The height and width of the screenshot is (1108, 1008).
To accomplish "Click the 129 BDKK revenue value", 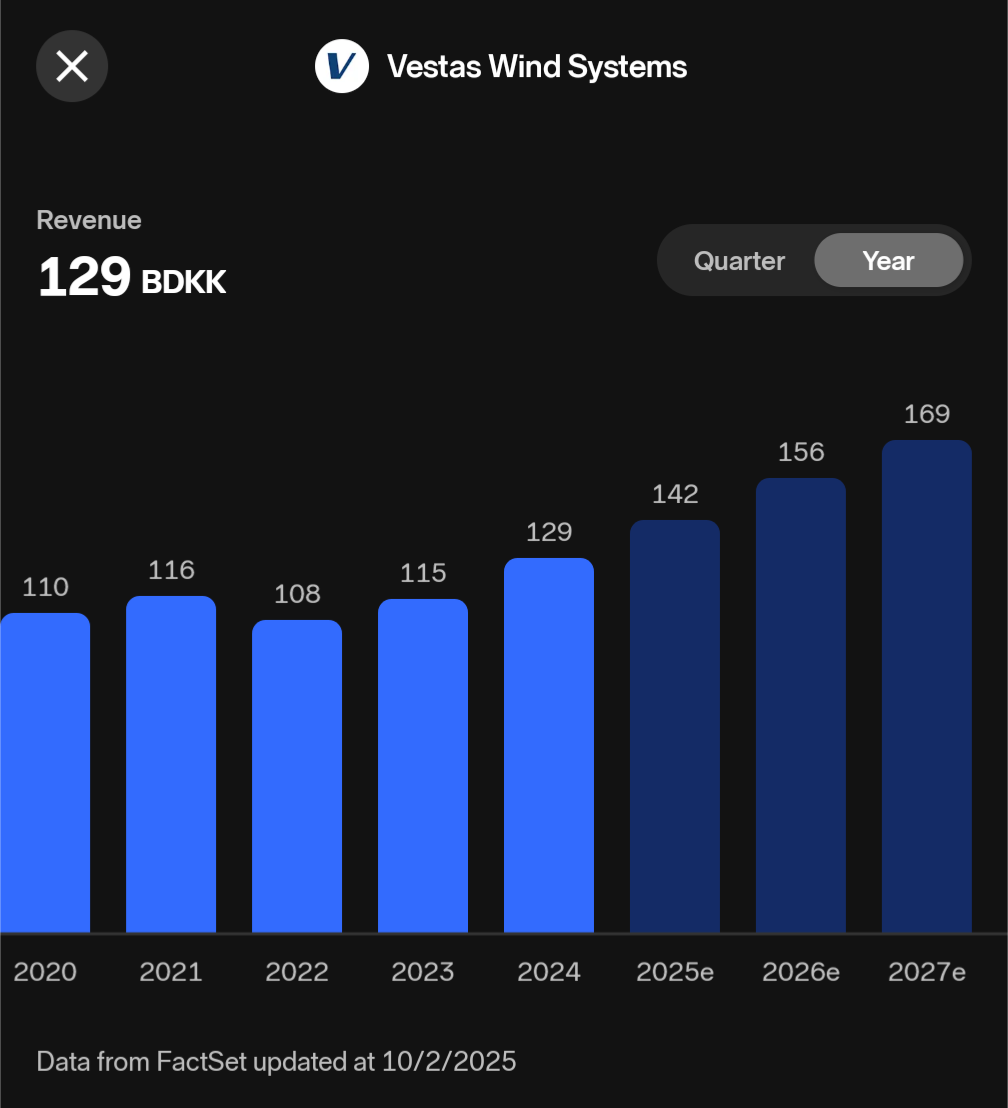I will coord(132,277).
